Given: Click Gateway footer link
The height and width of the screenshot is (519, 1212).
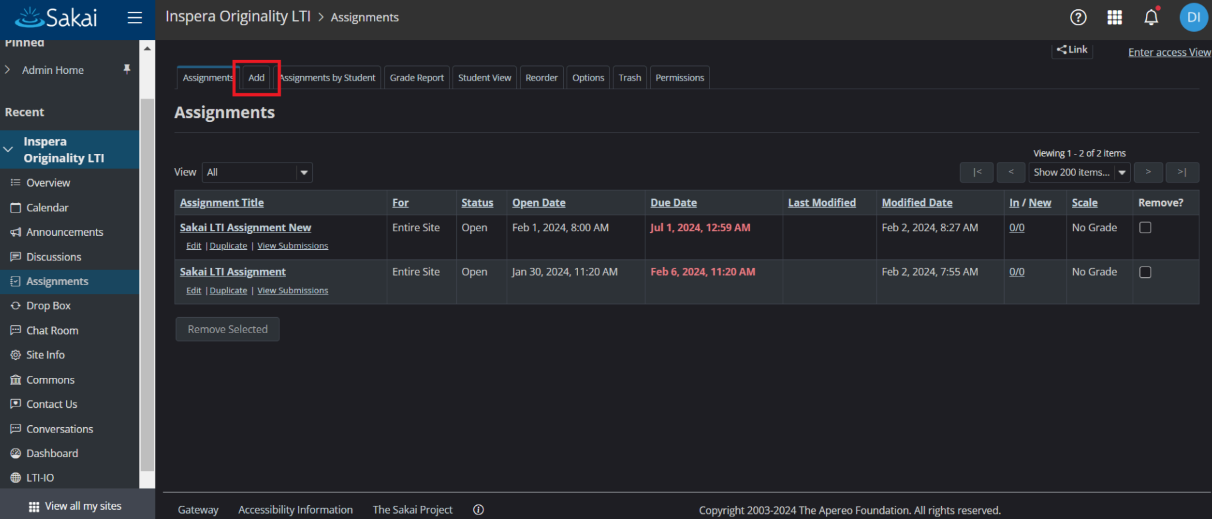Looking at the screenshot, I should click(x=198, y=510).
